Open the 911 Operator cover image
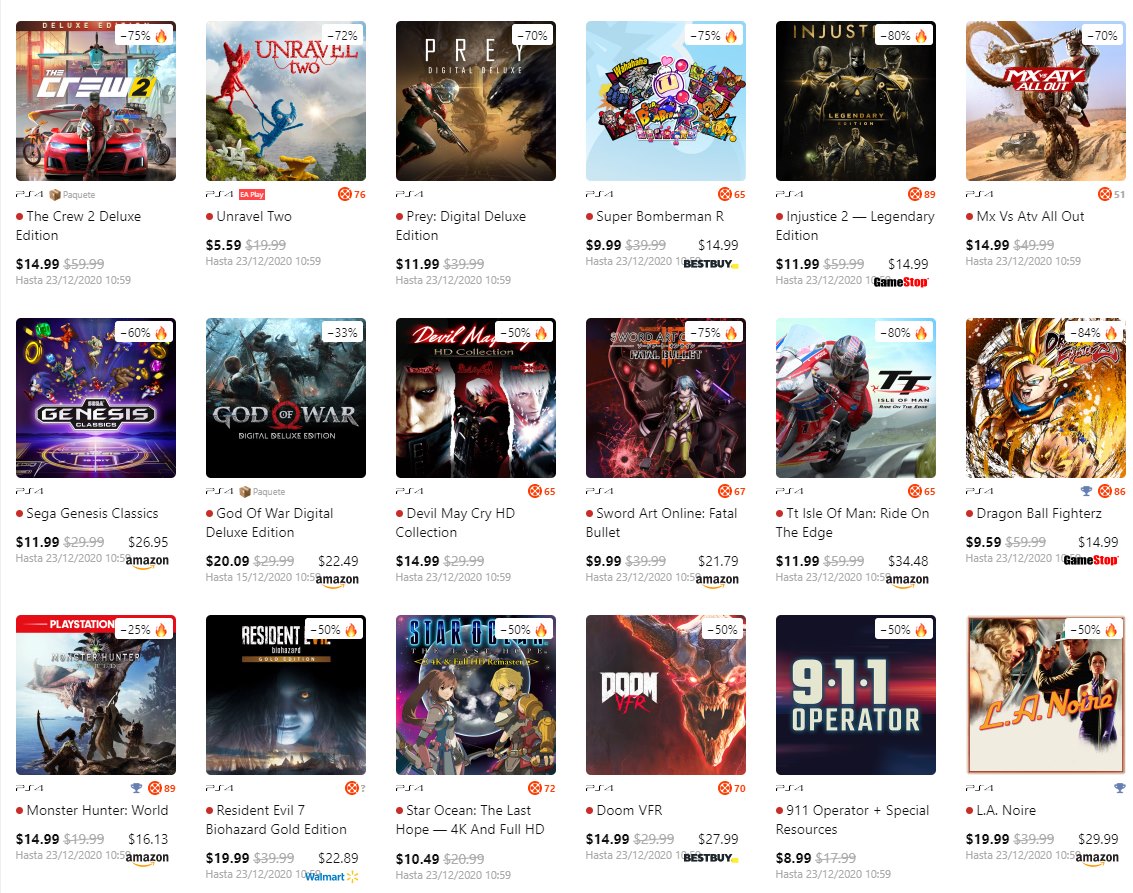The height and width of the screenshot is (893, 1133). tap(856, 695)
